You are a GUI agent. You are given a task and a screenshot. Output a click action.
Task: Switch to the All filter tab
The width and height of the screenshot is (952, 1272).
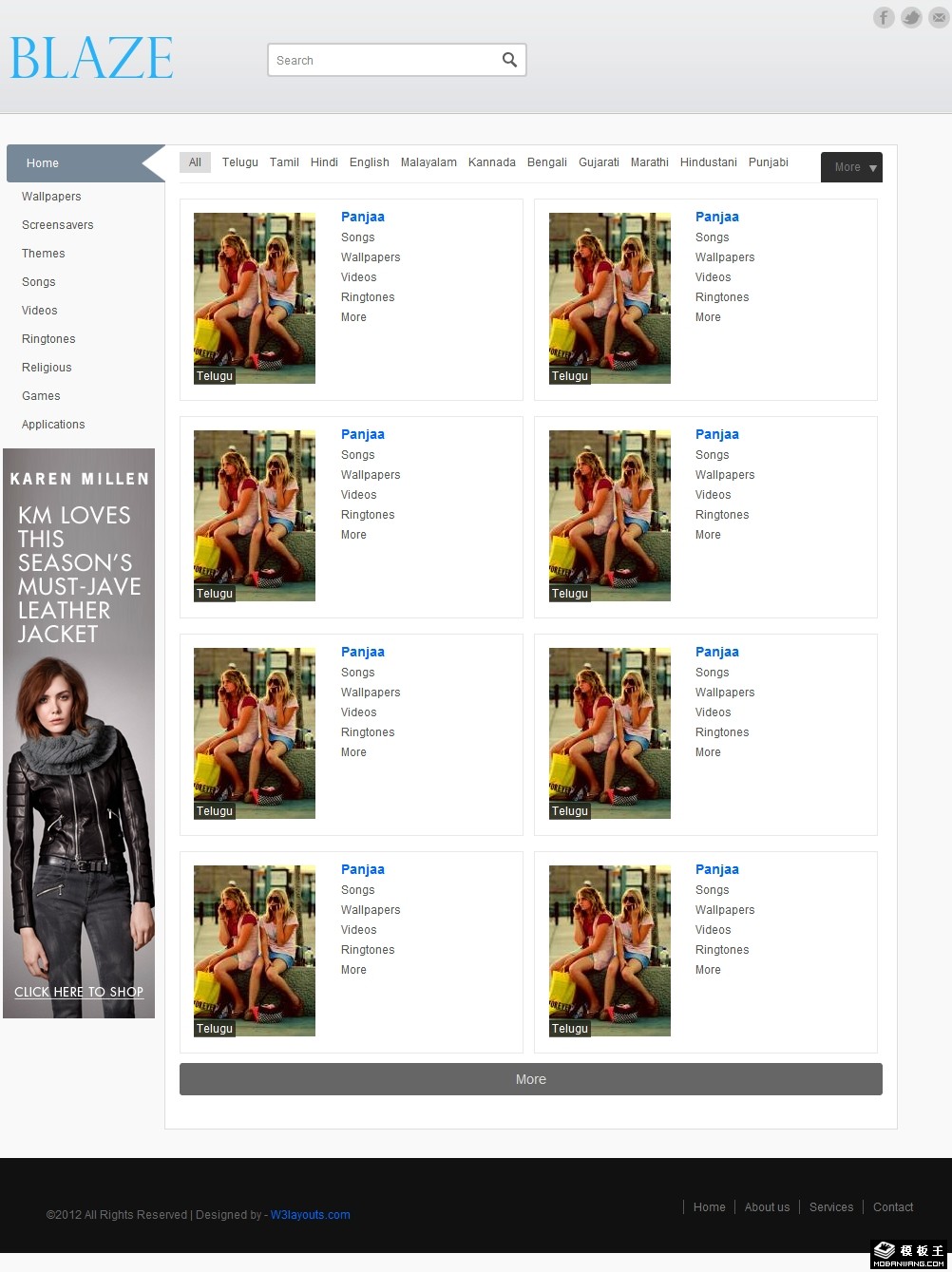coord(195,162)
